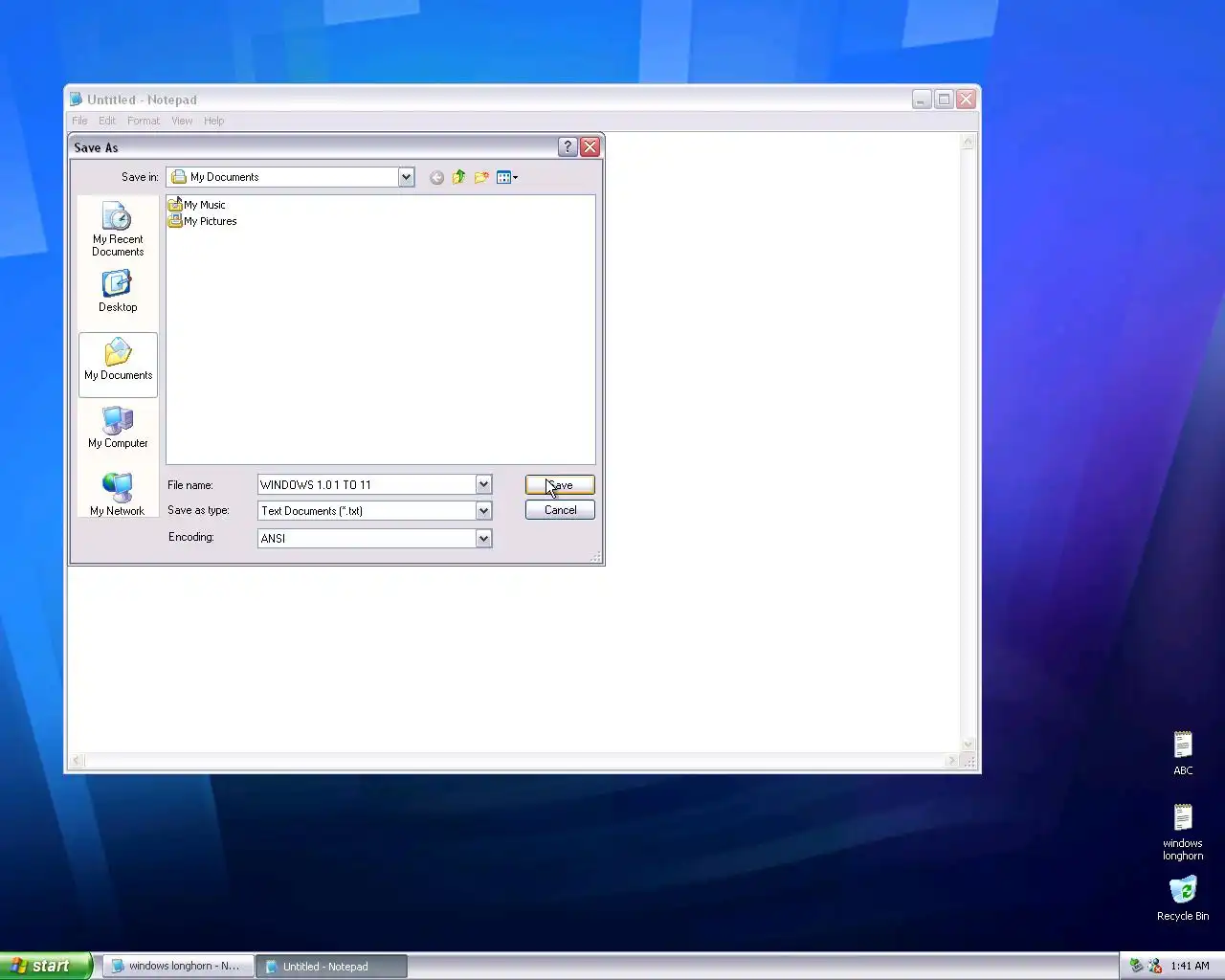Open the View menu in Notepad
This screenshot has height=980, width=1225.
pos(182,121)
